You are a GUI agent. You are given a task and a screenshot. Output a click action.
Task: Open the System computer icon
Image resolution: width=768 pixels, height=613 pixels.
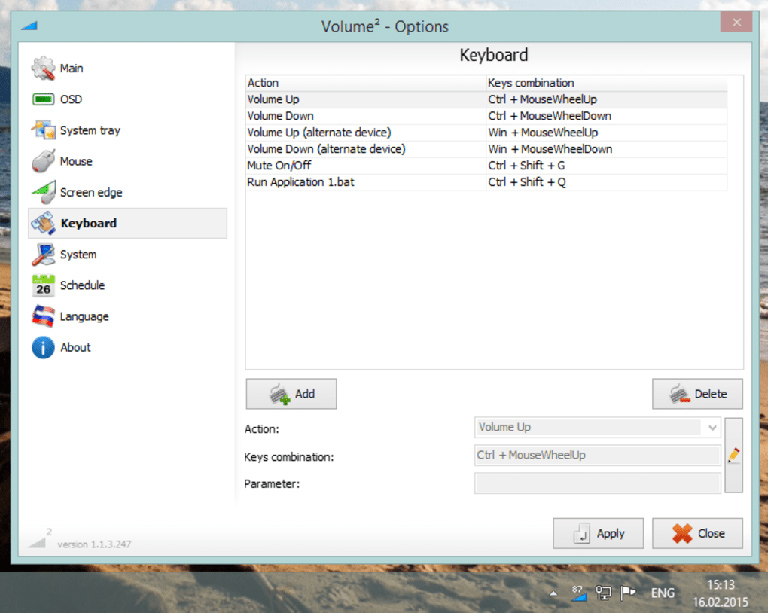coord(44,255)
